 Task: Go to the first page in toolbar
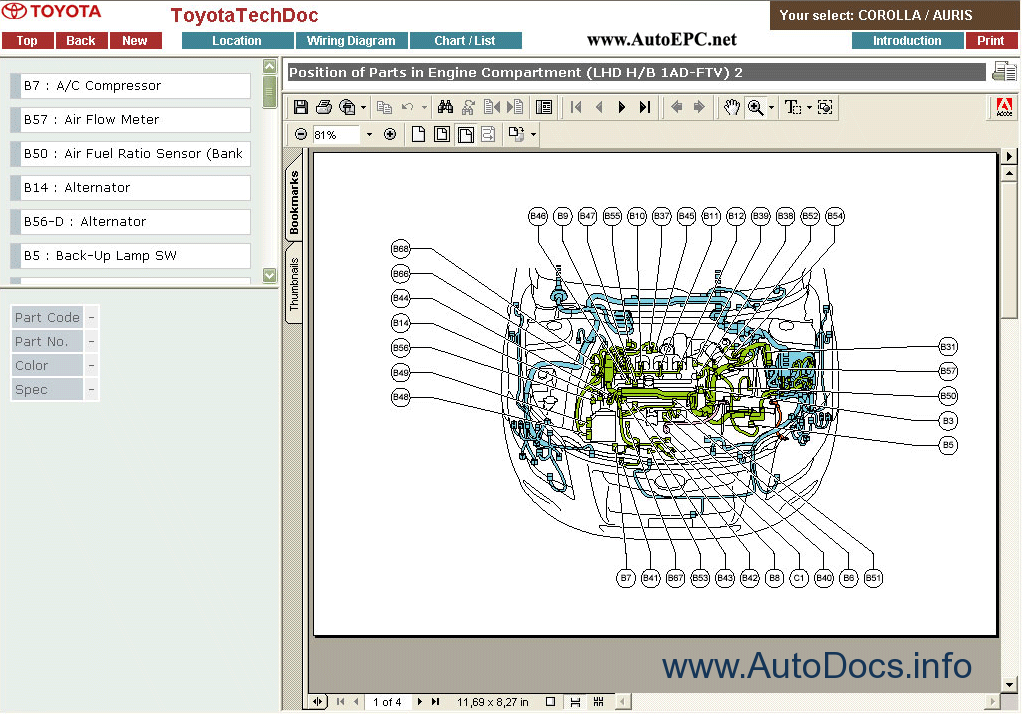click(576, 107)
